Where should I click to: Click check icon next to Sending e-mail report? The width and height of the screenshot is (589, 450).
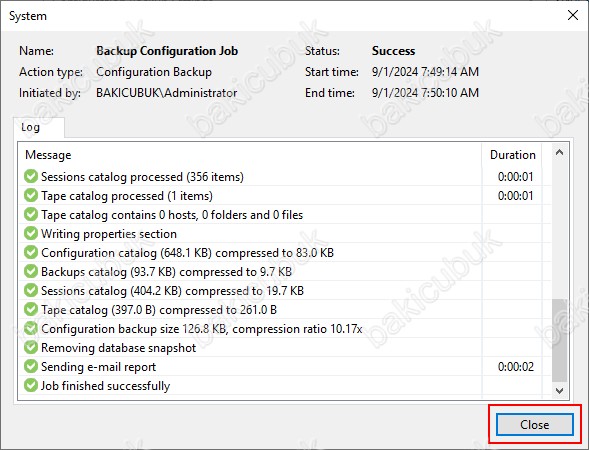[x=31, y=366]
